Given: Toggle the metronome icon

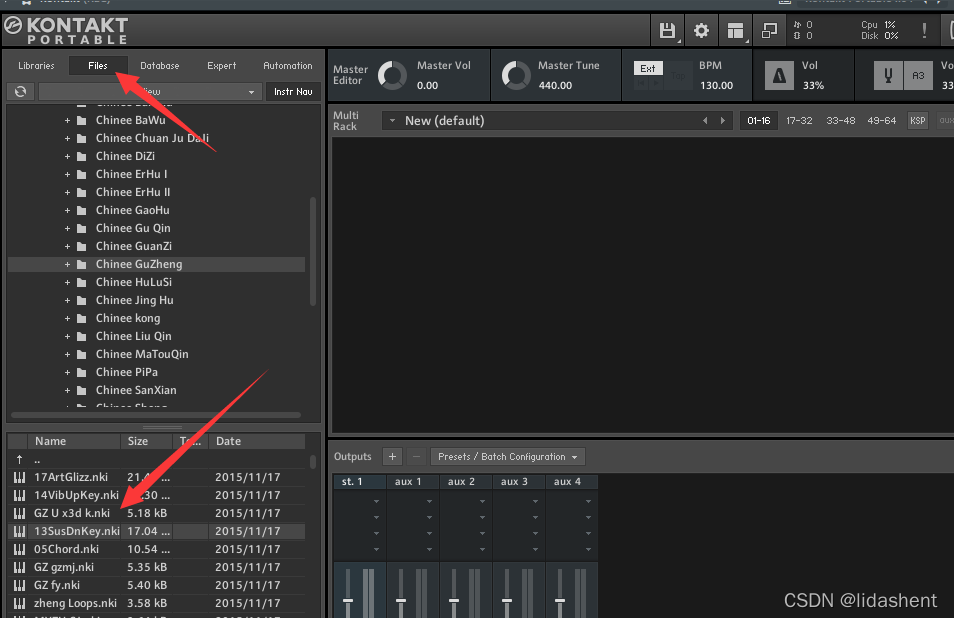Looking at the screenshot, I should click(x=779, y=75).
